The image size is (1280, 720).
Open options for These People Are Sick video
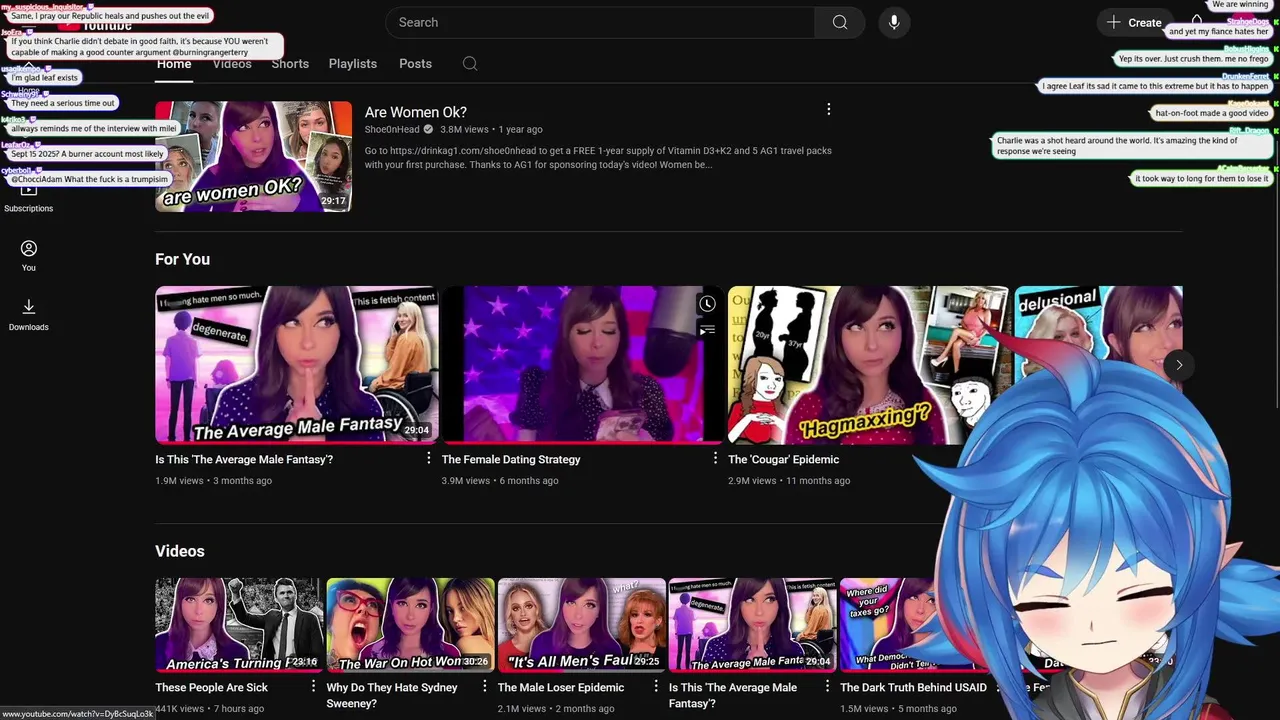313,686
